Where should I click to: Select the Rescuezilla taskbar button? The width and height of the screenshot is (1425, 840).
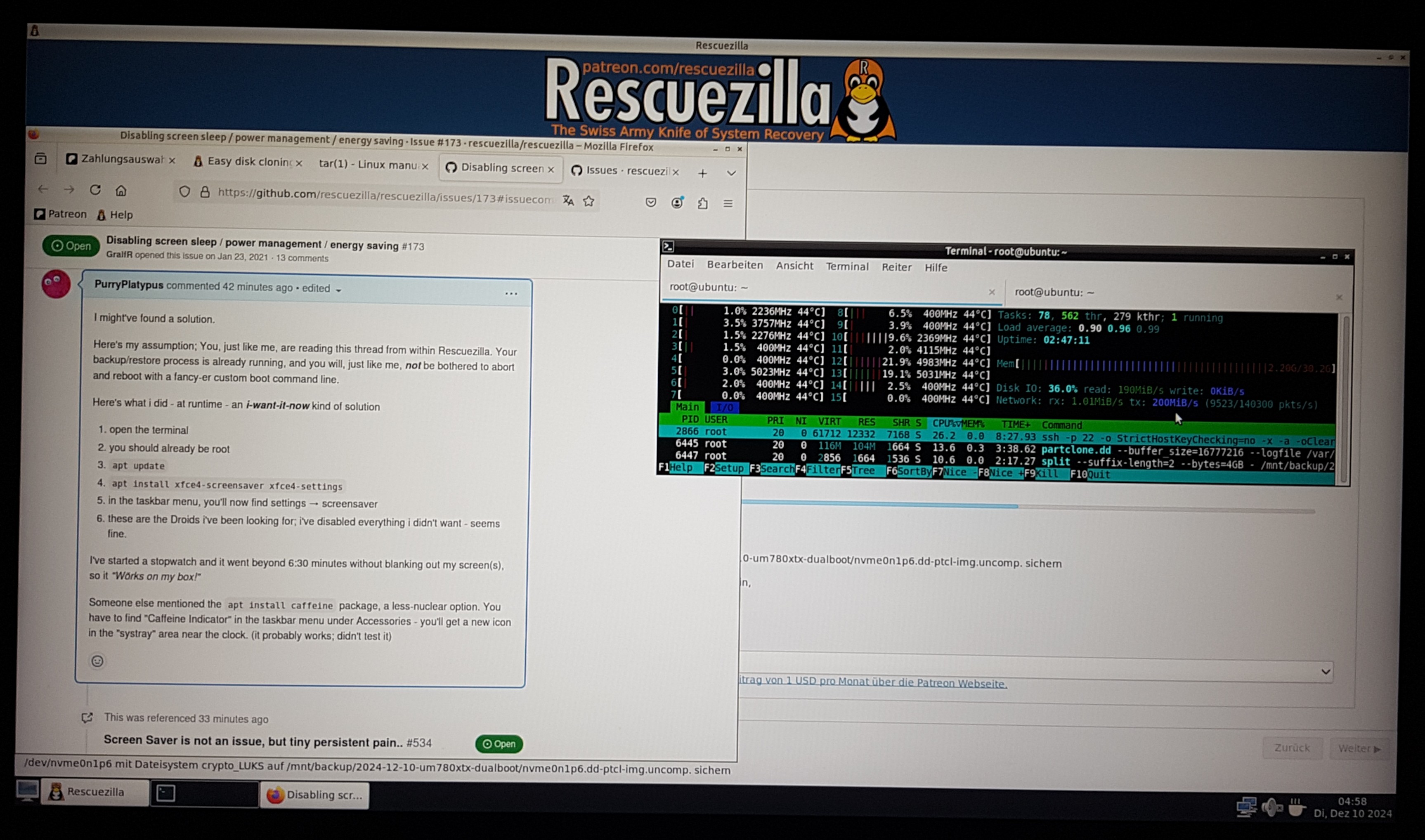pos(95,791)
